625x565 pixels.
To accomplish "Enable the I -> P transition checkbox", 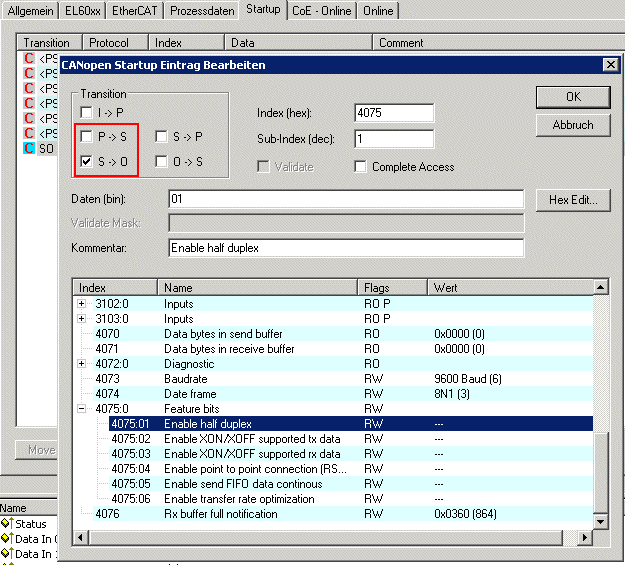I will 86,113.
